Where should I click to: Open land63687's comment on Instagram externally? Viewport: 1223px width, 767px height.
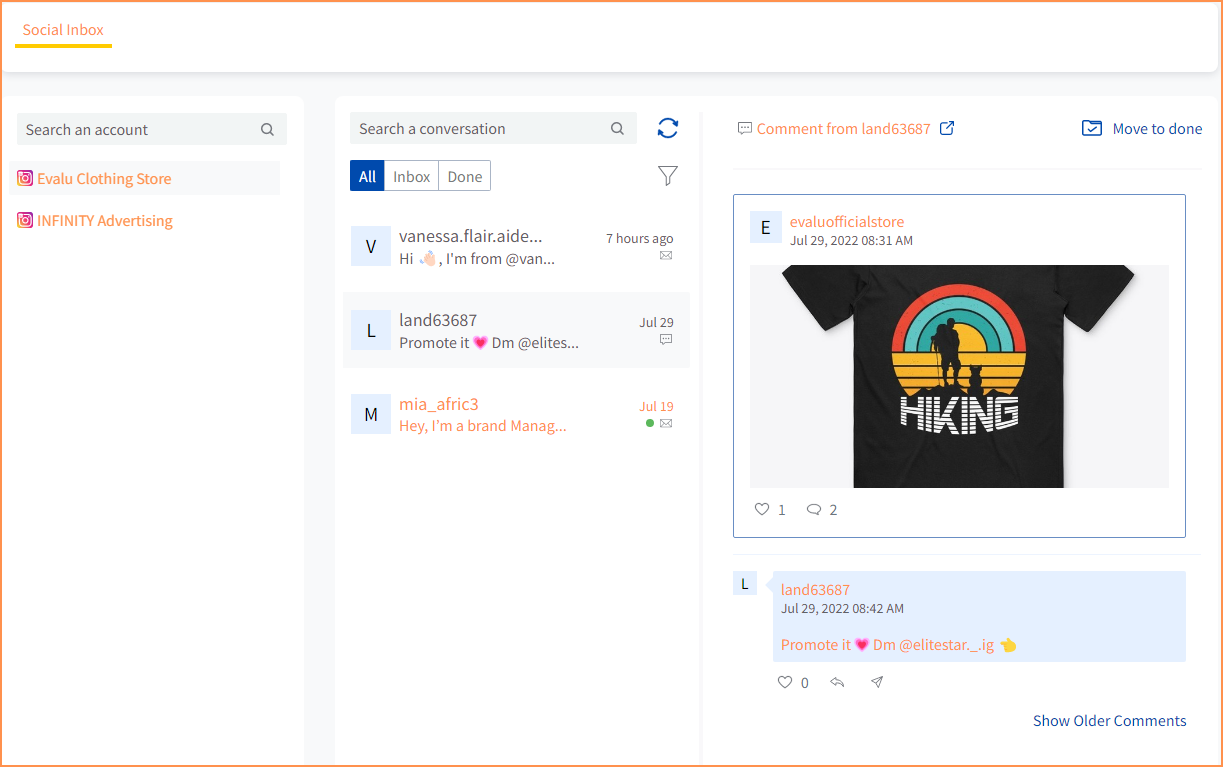pos(948,128)
